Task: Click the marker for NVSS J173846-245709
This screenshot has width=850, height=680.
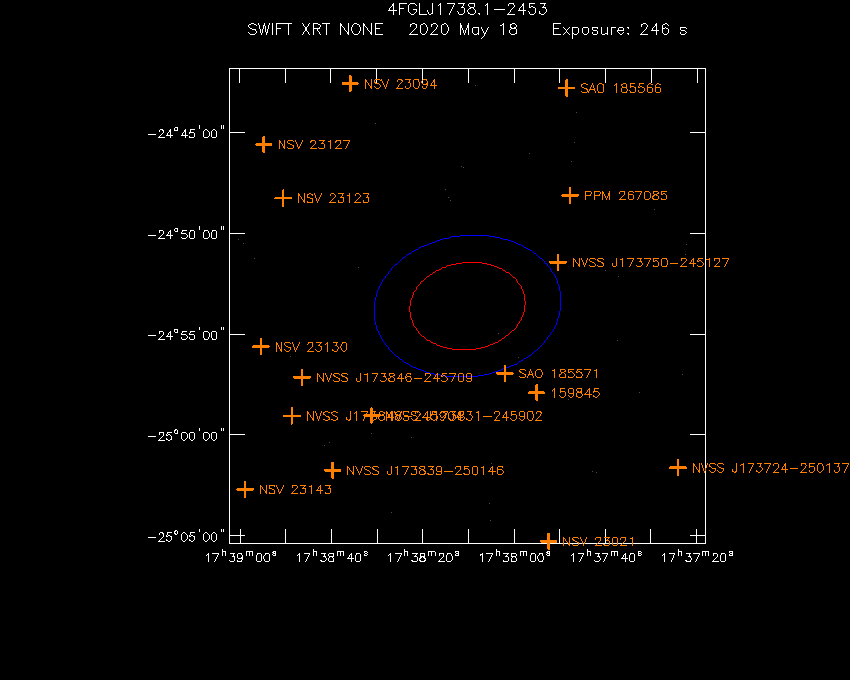Action: tap(302, 377)
